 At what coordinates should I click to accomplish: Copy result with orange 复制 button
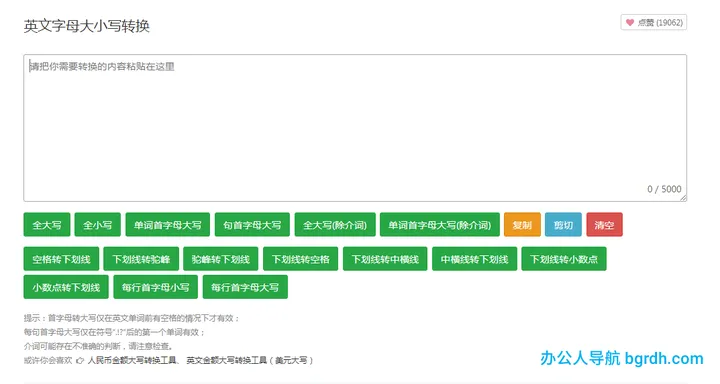click(522, 225)
